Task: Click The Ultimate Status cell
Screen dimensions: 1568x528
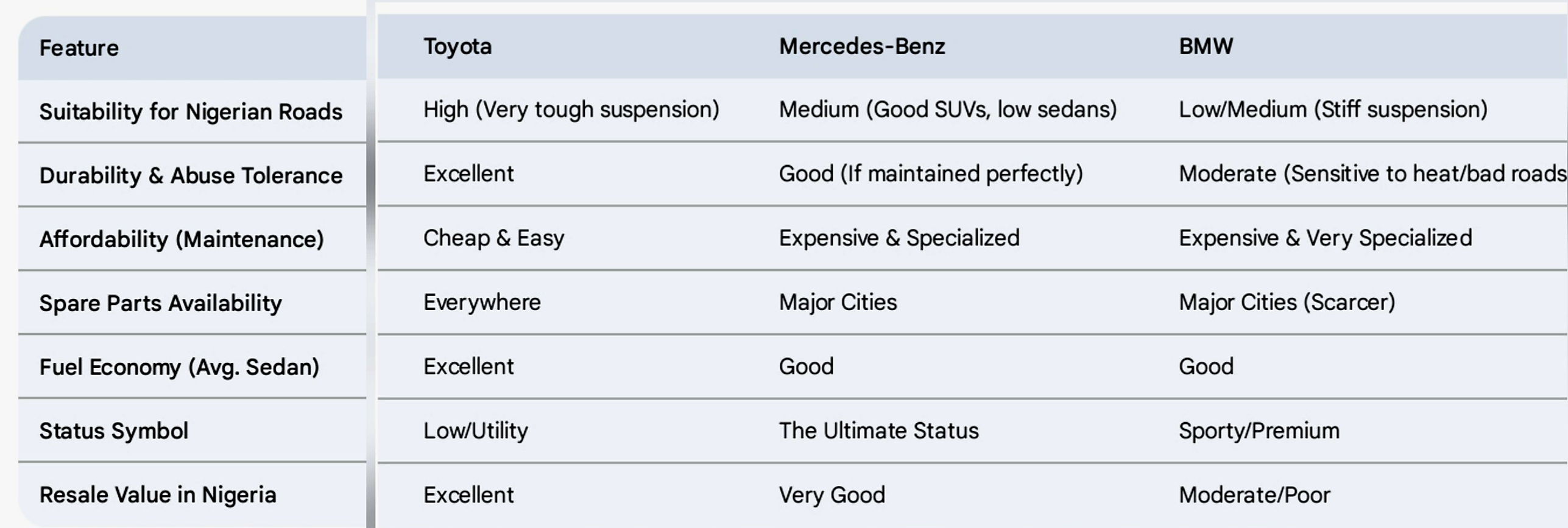Action: pos(878,431)
